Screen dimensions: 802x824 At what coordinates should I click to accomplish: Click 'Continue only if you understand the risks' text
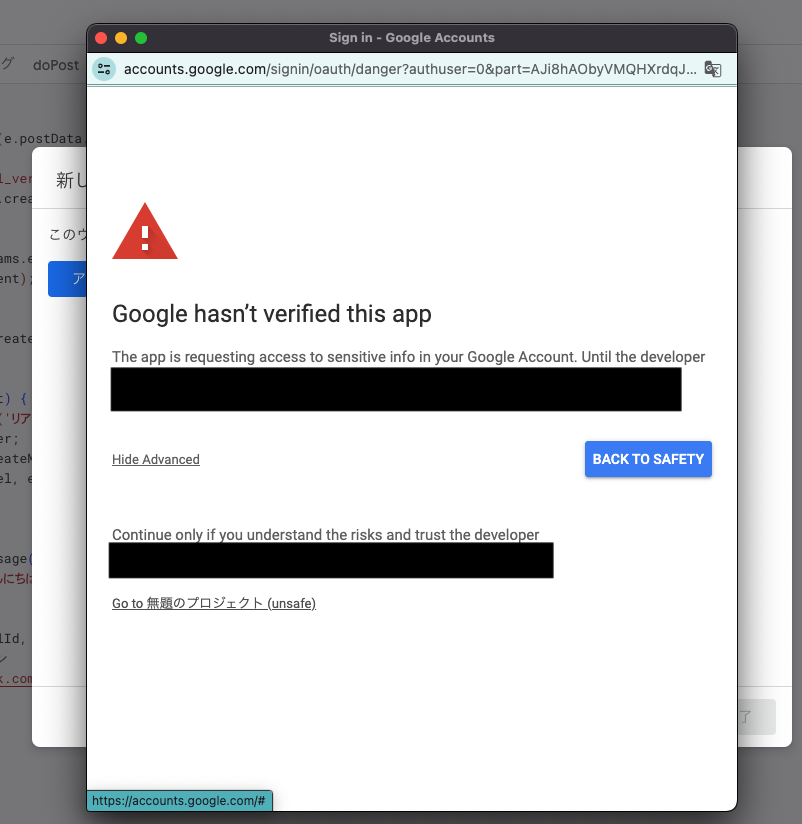pos(325,534)
